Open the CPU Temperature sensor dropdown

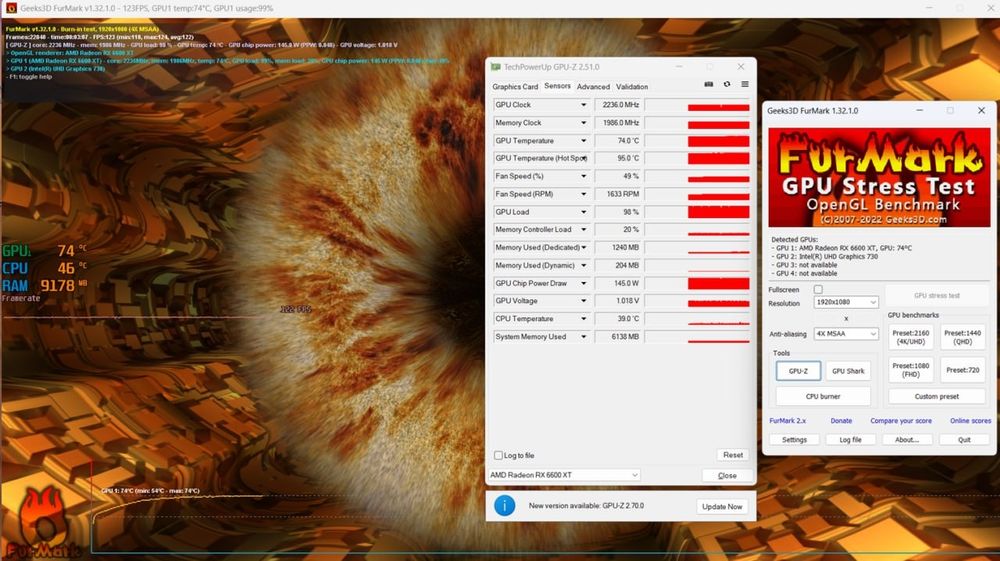tap(583, 319)
